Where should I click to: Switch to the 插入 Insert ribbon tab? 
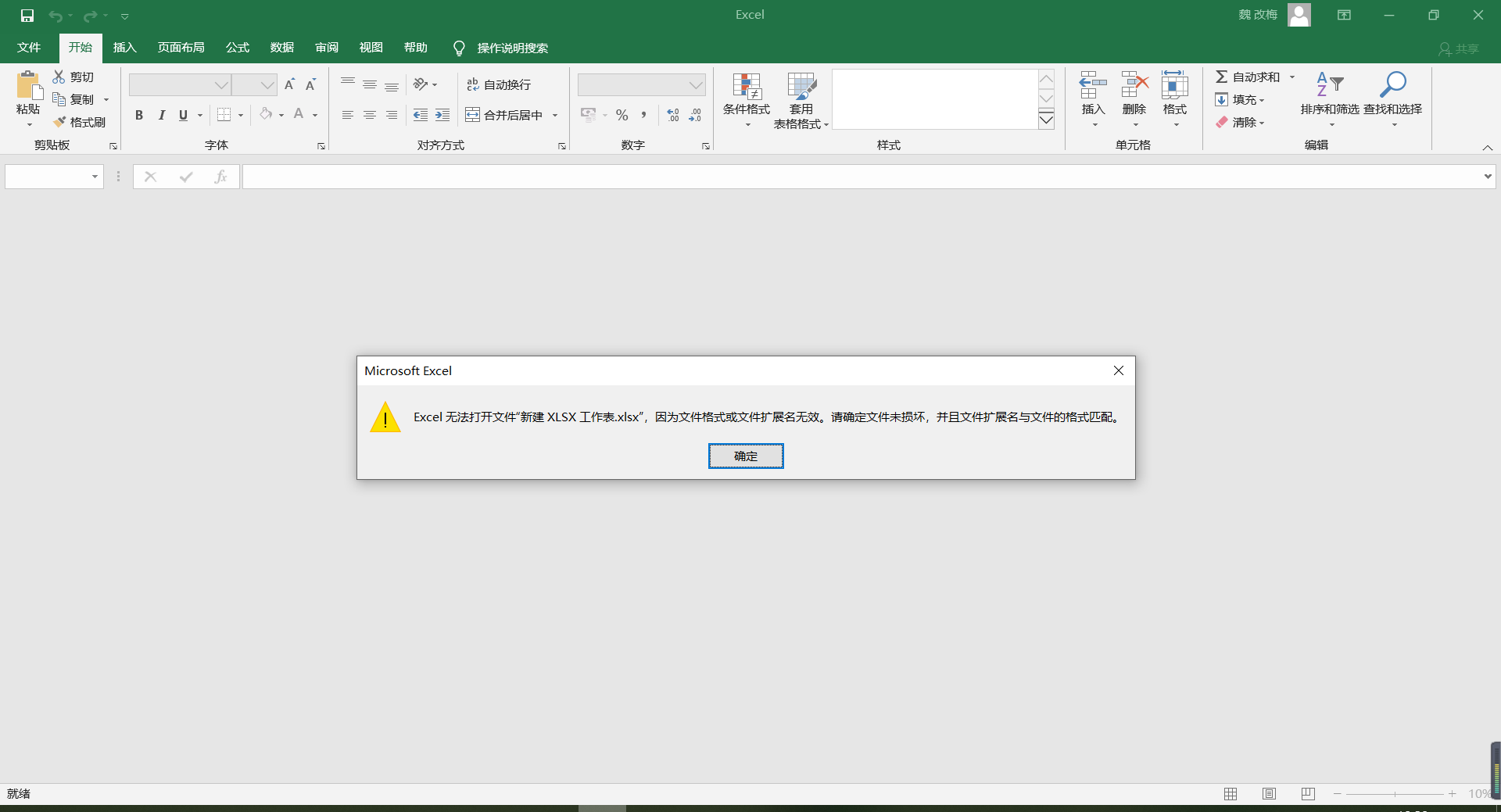click(125, 48)
